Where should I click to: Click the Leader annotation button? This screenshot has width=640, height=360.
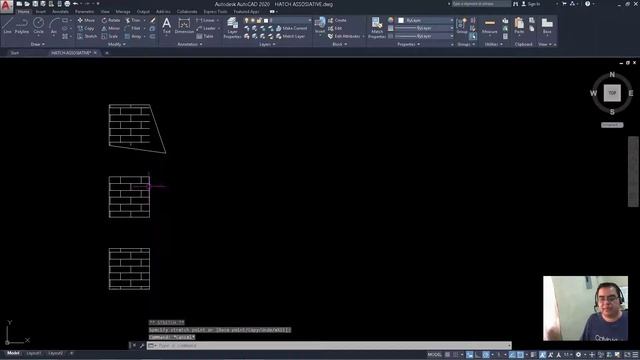206,28
